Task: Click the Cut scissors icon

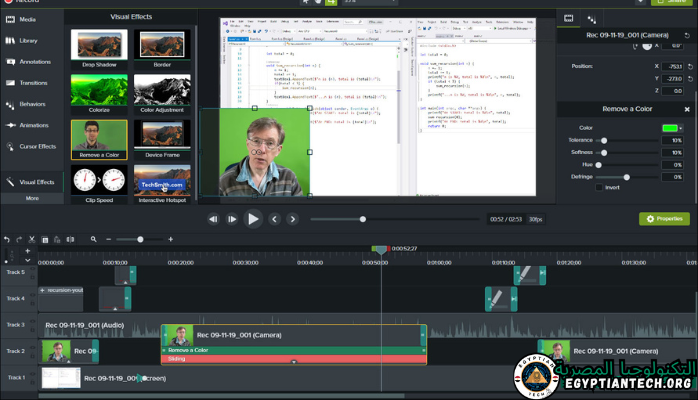Action: point(32,239)
